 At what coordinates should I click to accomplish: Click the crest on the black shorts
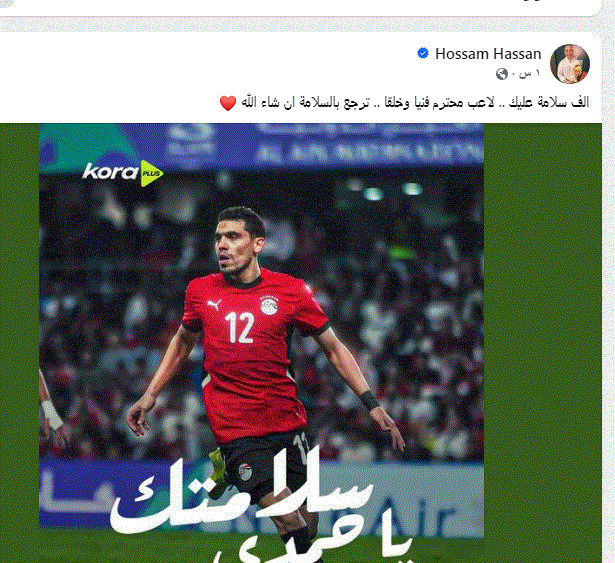pyautogui.click(x=246, y=472)
